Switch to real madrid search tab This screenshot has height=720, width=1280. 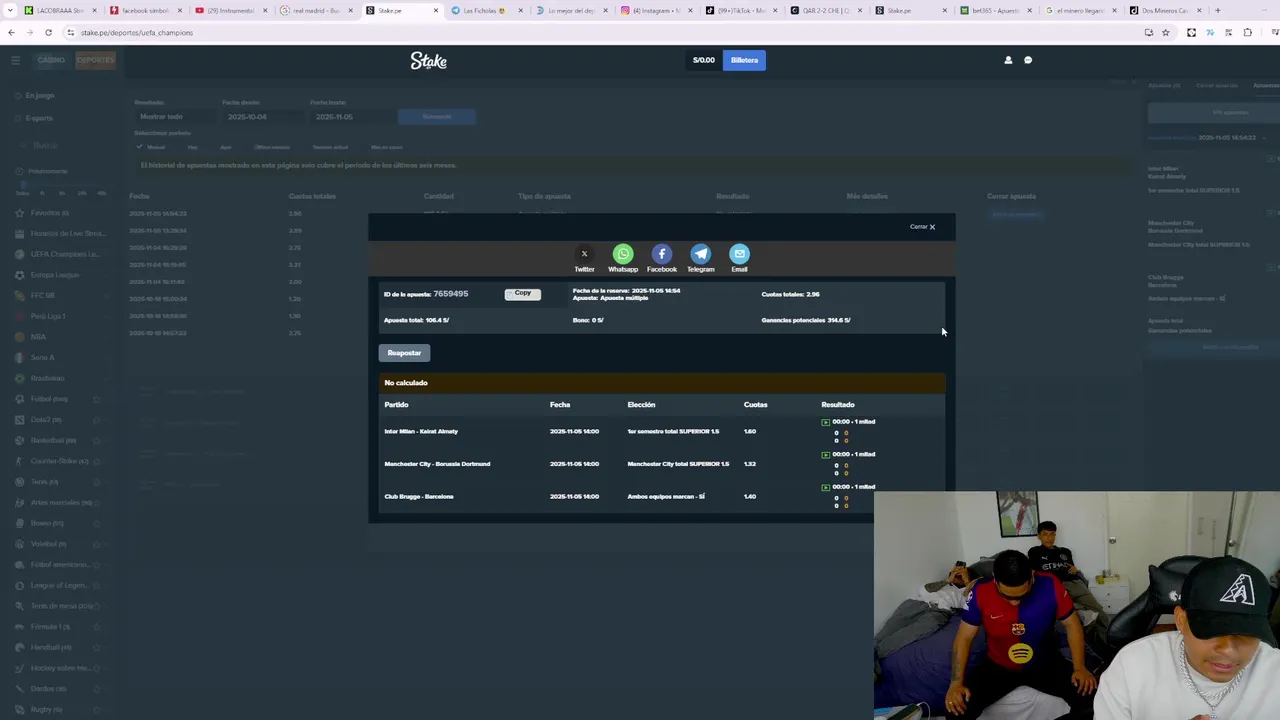tap(315, 10)
